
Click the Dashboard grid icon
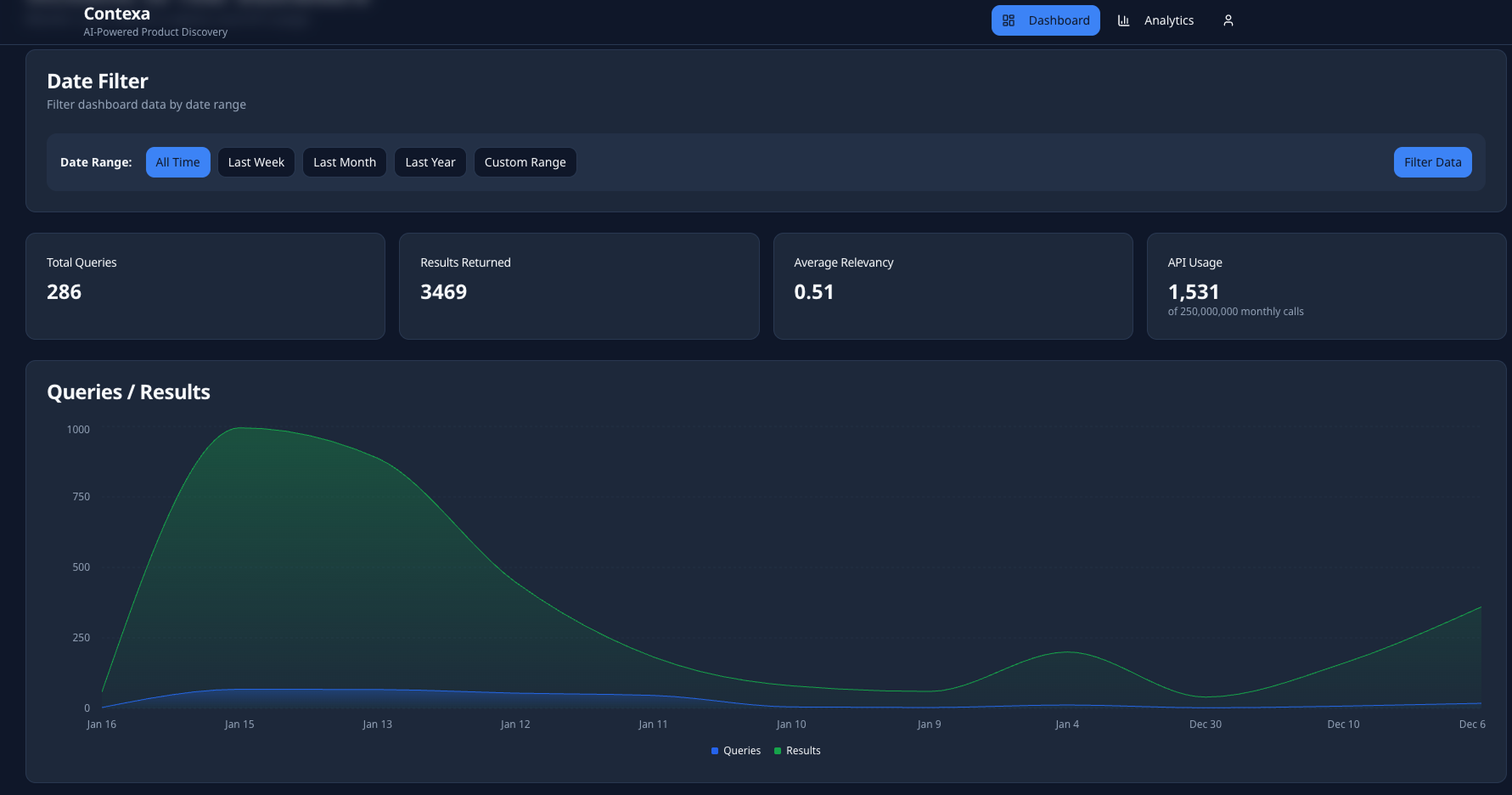coord(1009,20)
